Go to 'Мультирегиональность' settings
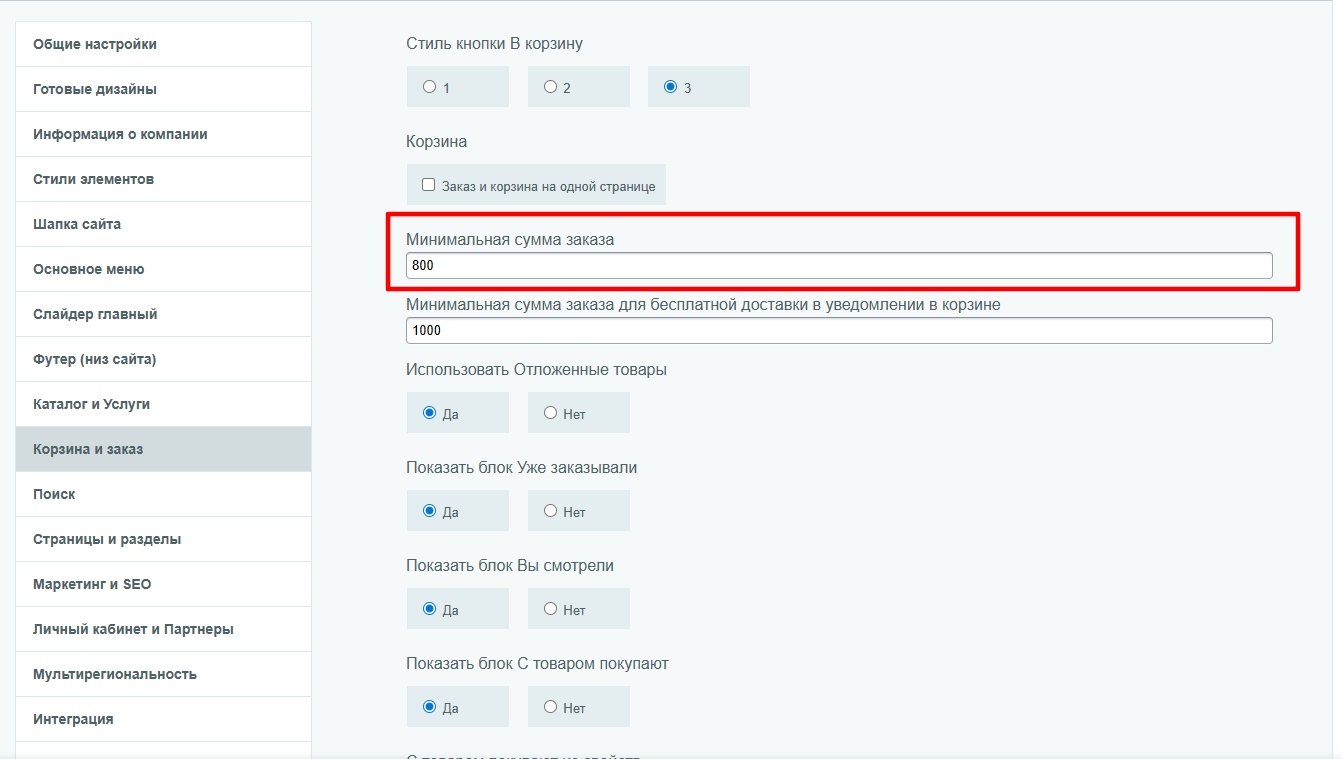Viewport: 1342px width, 759px height. point(114,674)
